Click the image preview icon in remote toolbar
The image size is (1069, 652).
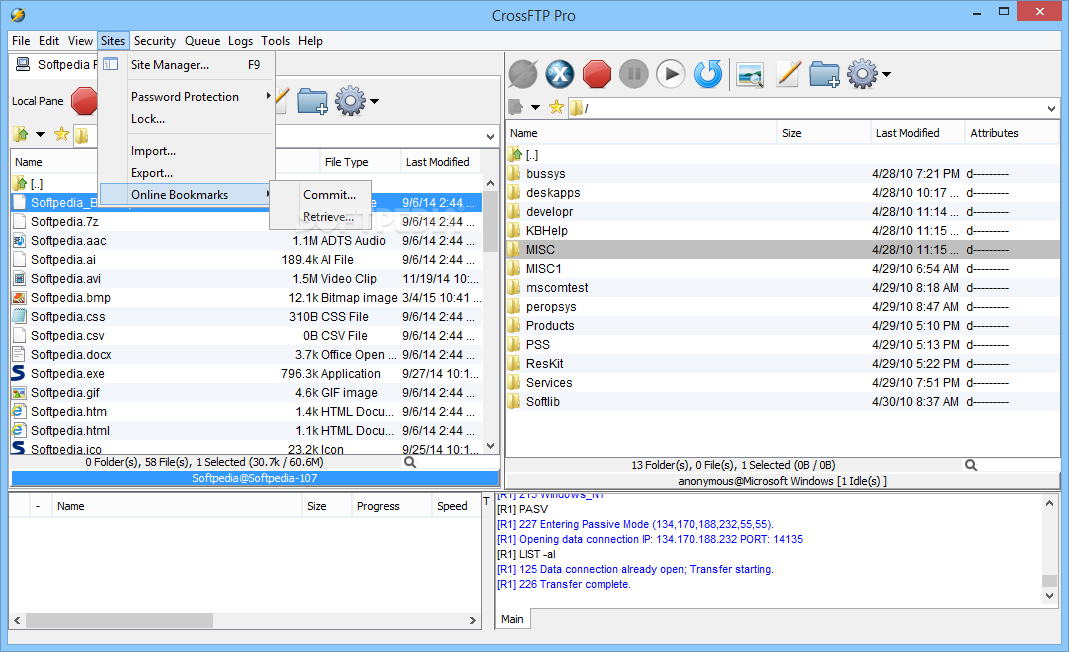coord(750,74)
